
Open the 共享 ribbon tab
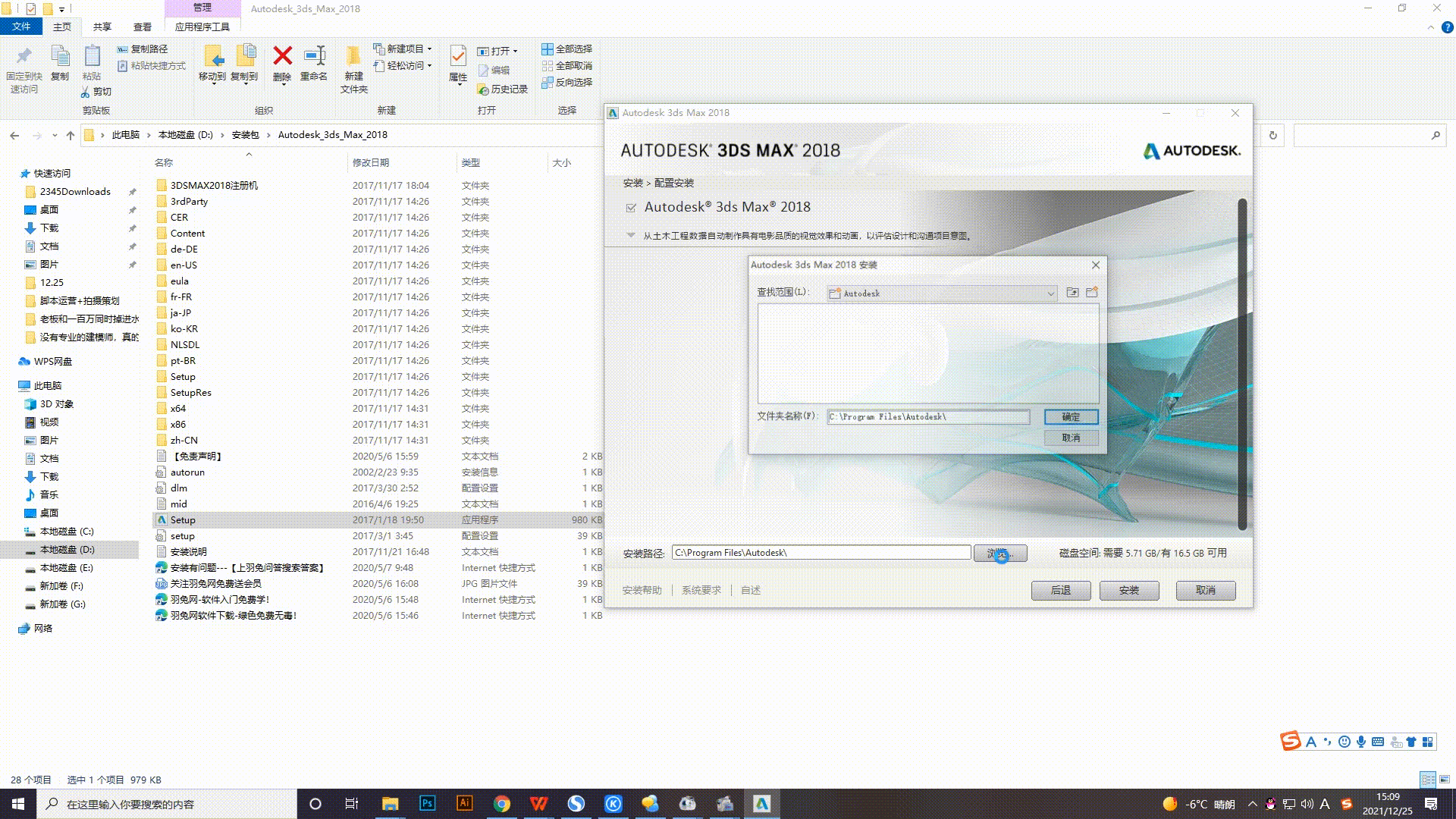tap(102, 27)
